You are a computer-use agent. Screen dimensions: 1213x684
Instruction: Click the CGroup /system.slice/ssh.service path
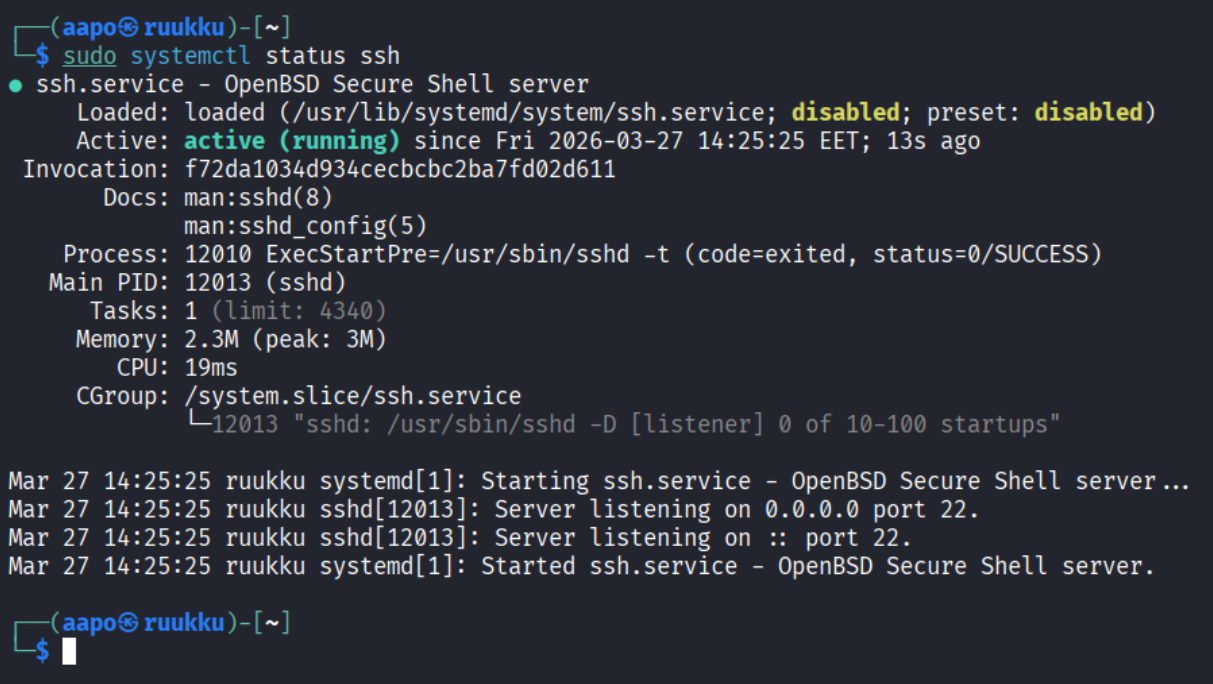353,397
